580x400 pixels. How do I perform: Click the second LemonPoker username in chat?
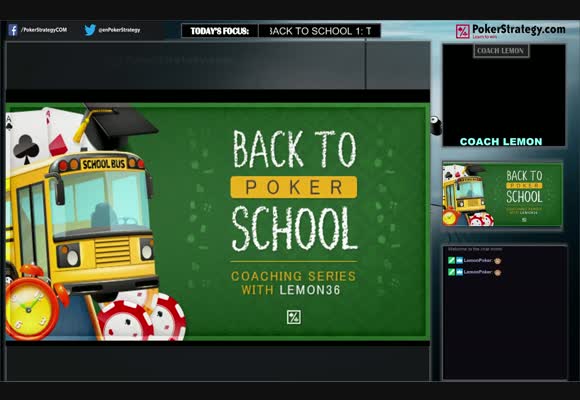click(478, 272)
